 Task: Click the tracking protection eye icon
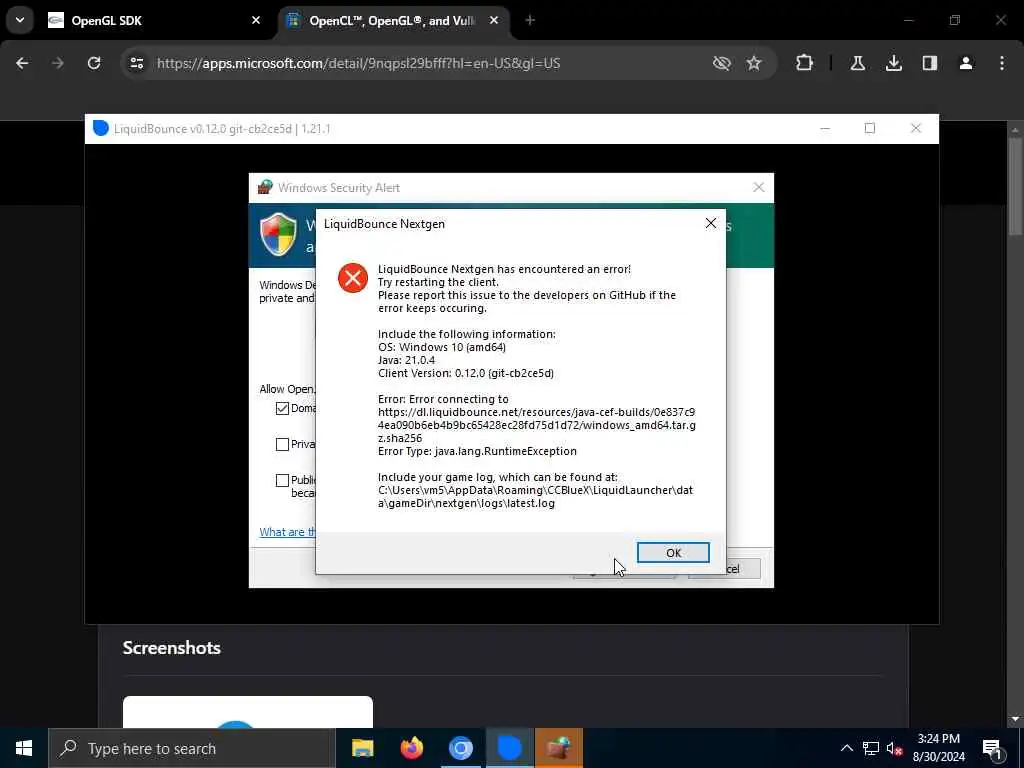[x=722, y=63]
